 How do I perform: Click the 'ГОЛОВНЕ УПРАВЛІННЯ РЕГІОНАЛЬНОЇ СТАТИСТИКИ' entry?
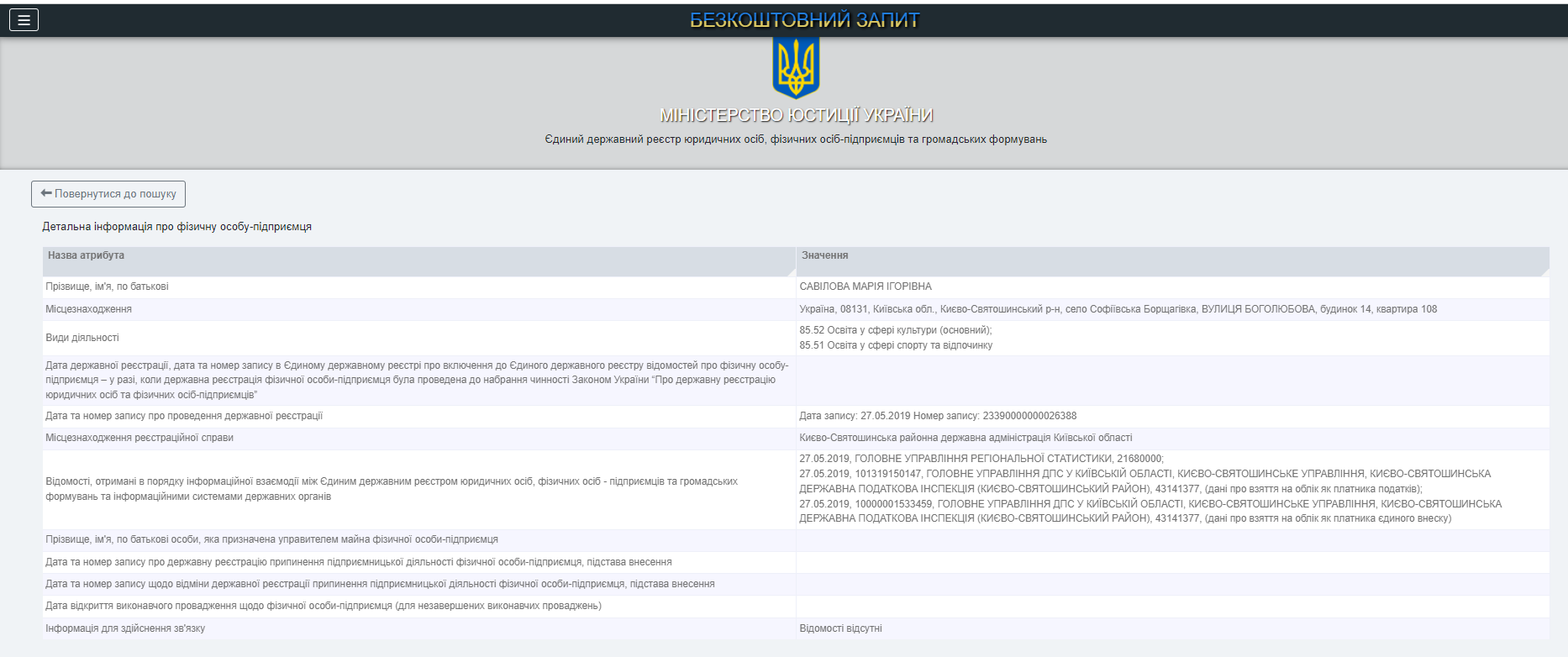[981, 459]
